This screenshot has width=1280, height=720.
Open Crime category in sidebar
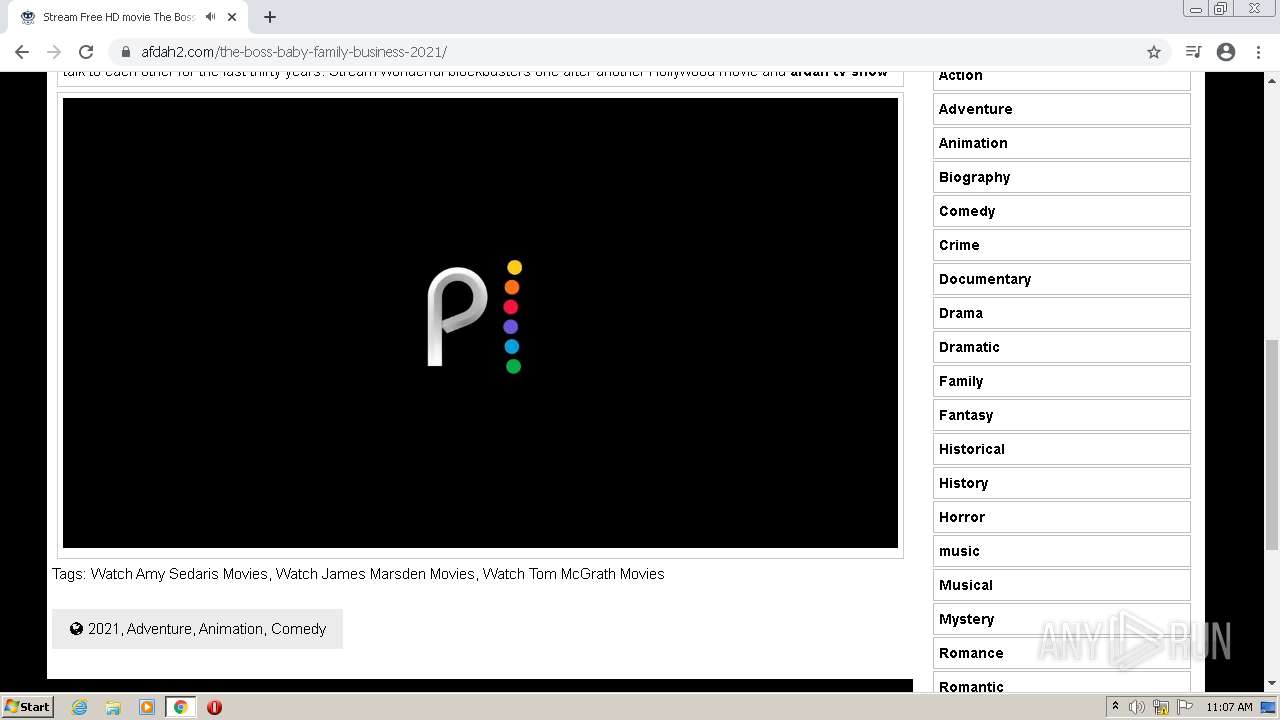[1062, 245]
